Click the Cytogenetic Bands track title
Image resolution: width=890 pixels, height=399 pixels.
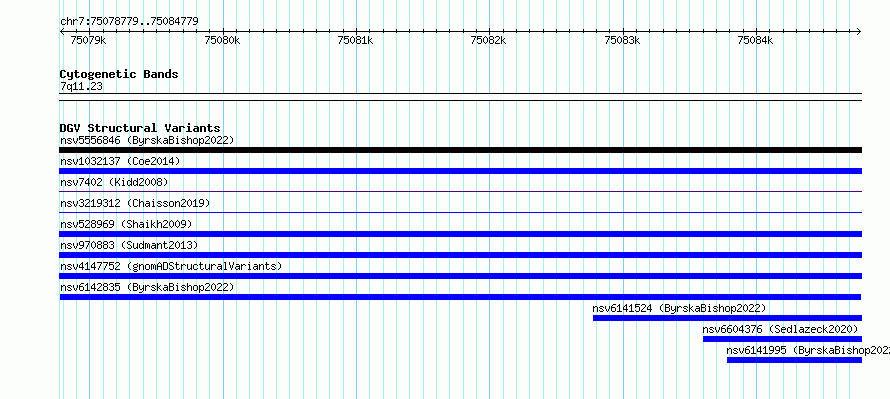pyautogui.click(x=119, y=74)
